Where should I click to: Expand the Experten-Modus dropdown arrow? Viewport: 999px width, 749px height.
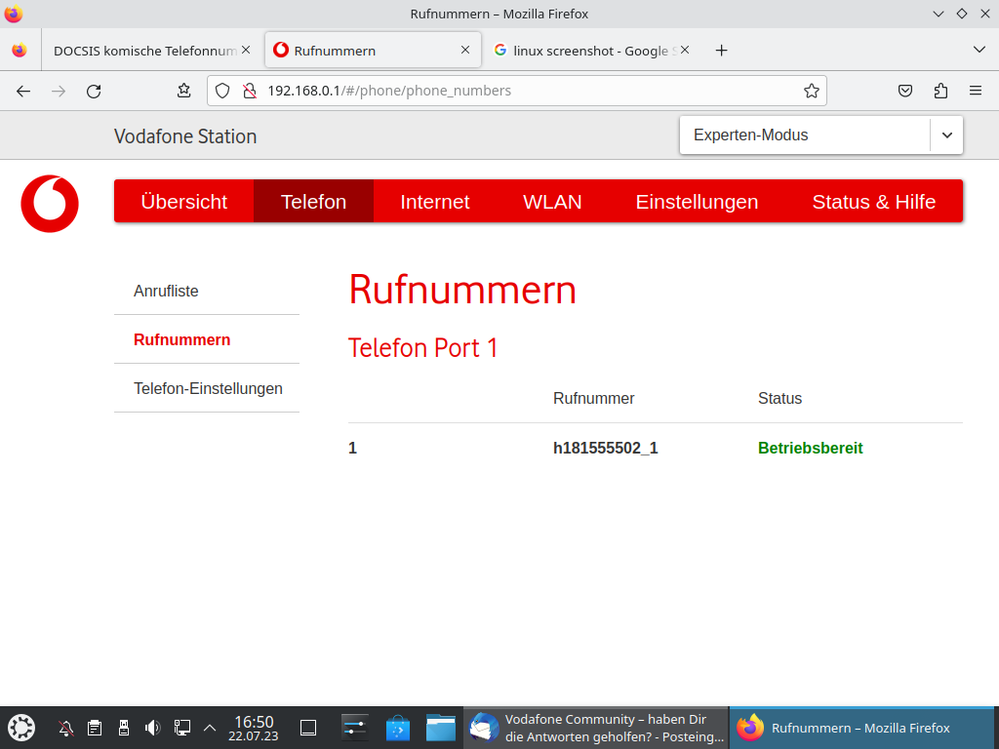[x=947, y=135]
